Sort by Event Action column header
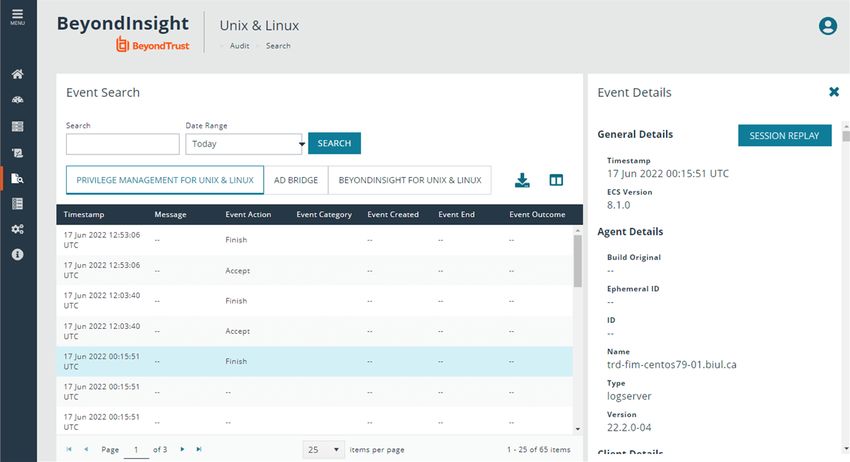This screenshot has height=462, width=850. (x=248, y=215)
